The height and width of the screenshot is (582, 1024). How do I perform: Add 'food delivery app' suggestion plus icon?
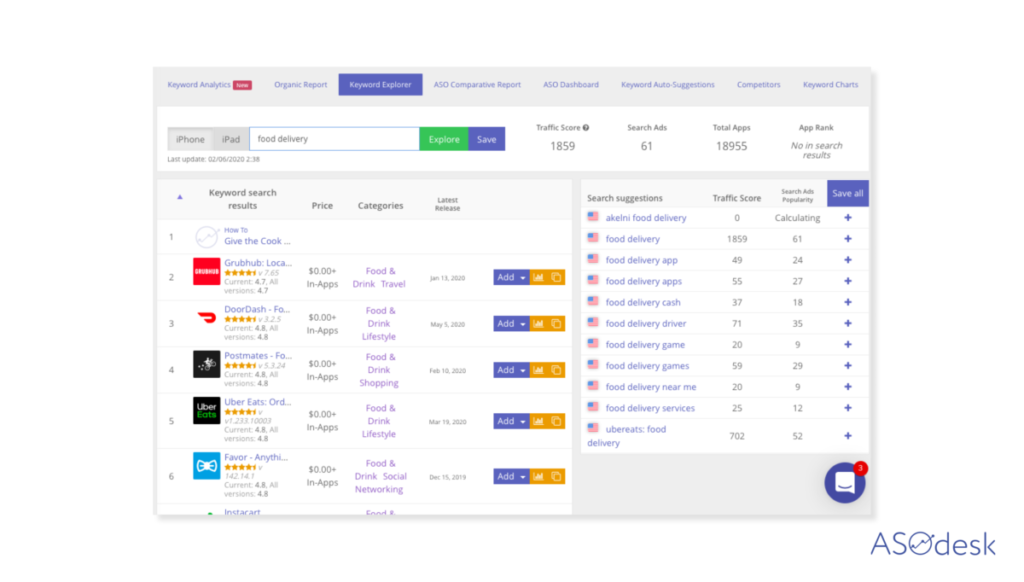(848, 260)
